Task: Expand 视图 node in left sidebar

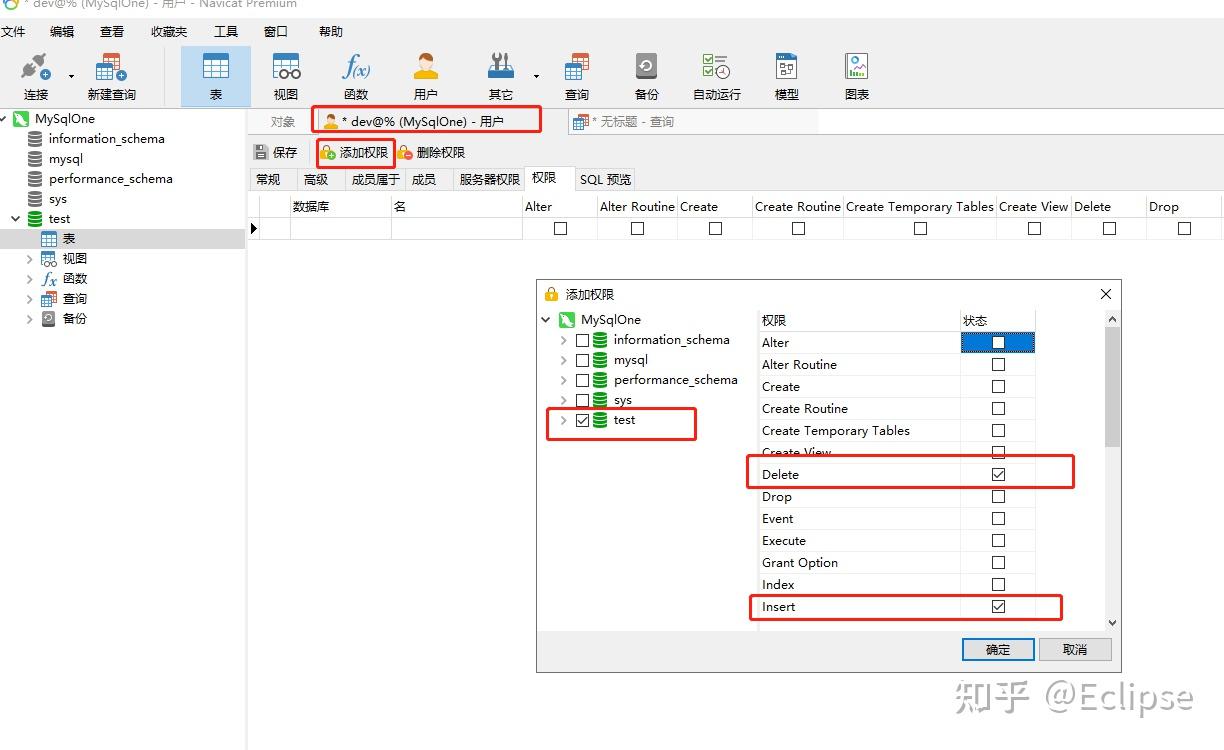Action: [30, 259]
